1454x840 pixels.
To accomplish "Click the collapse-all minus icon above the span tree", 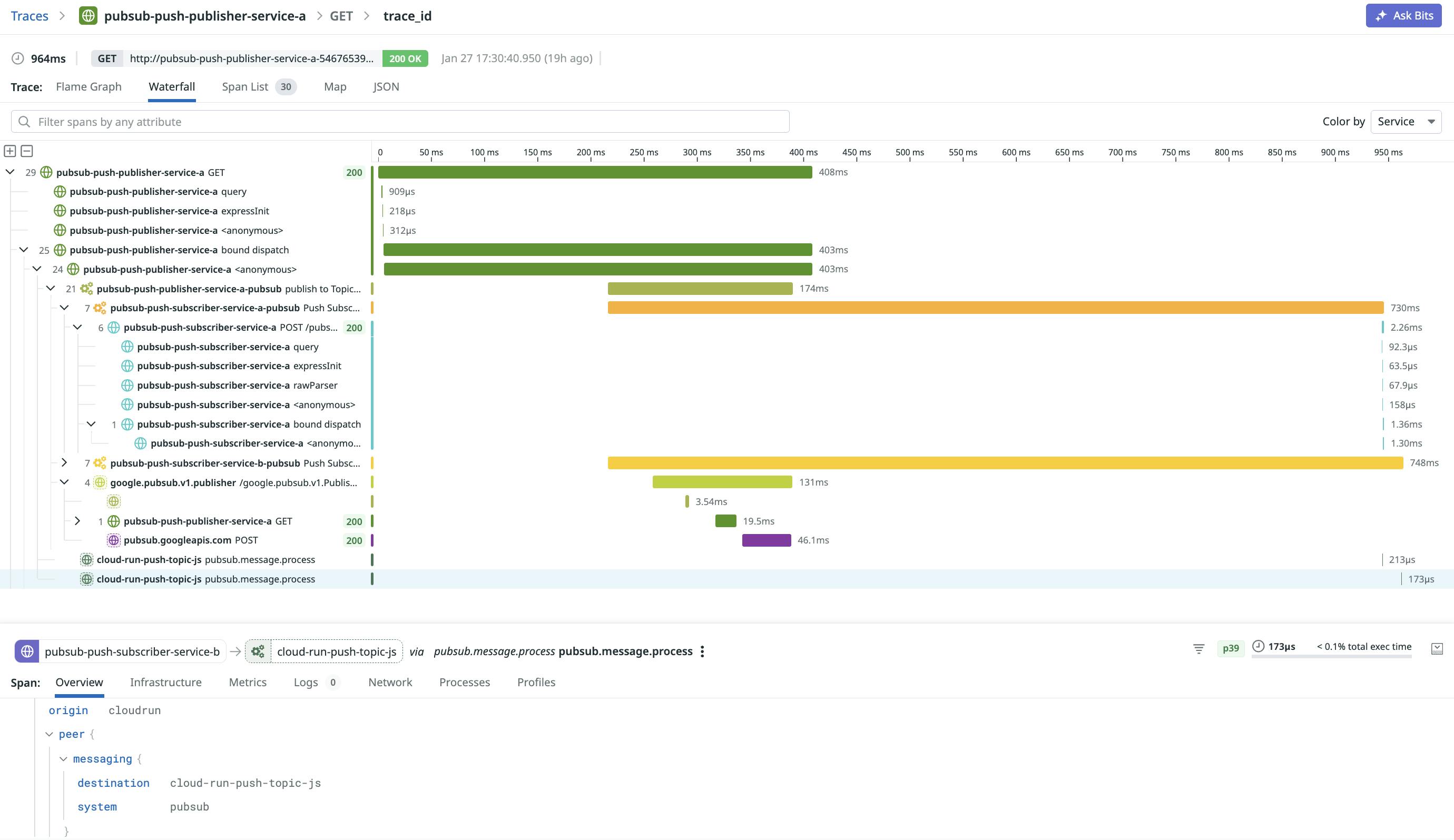I will coord(27,151).
